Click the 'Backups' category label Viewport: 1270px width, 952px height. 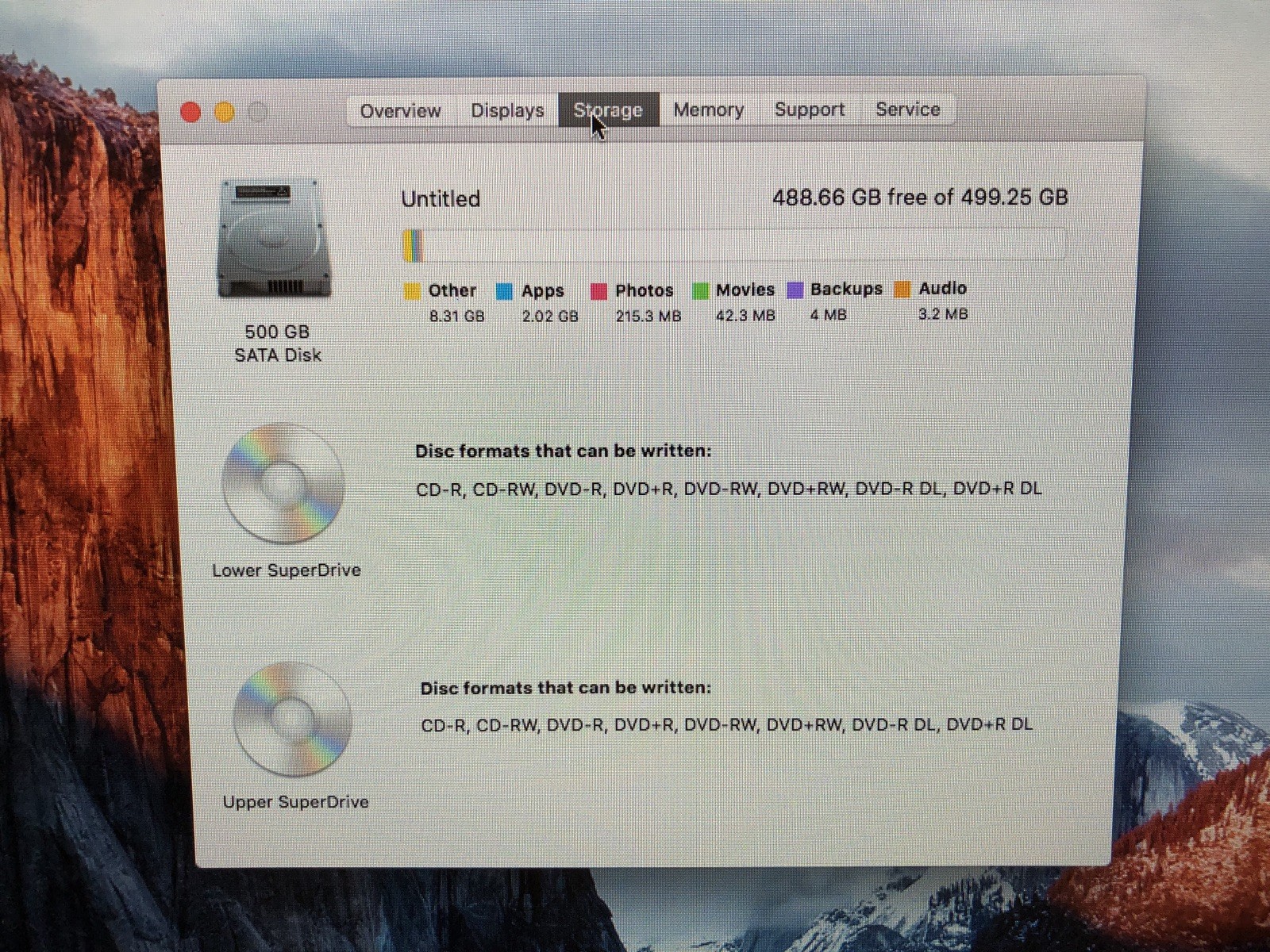[846, 289]
